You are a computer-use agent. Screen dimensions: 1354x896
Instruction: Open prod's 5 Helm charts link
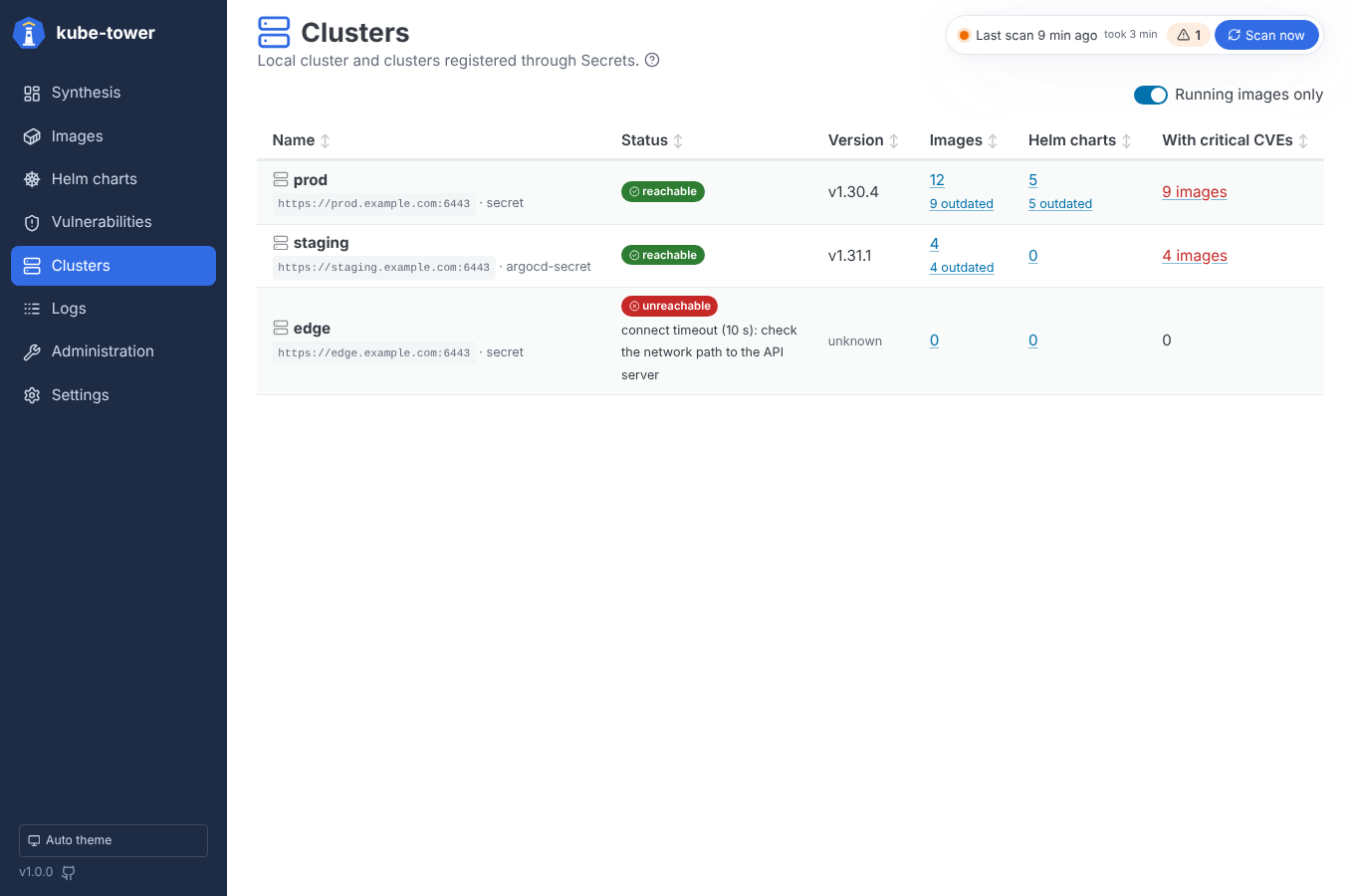(x=1032, y=179)
